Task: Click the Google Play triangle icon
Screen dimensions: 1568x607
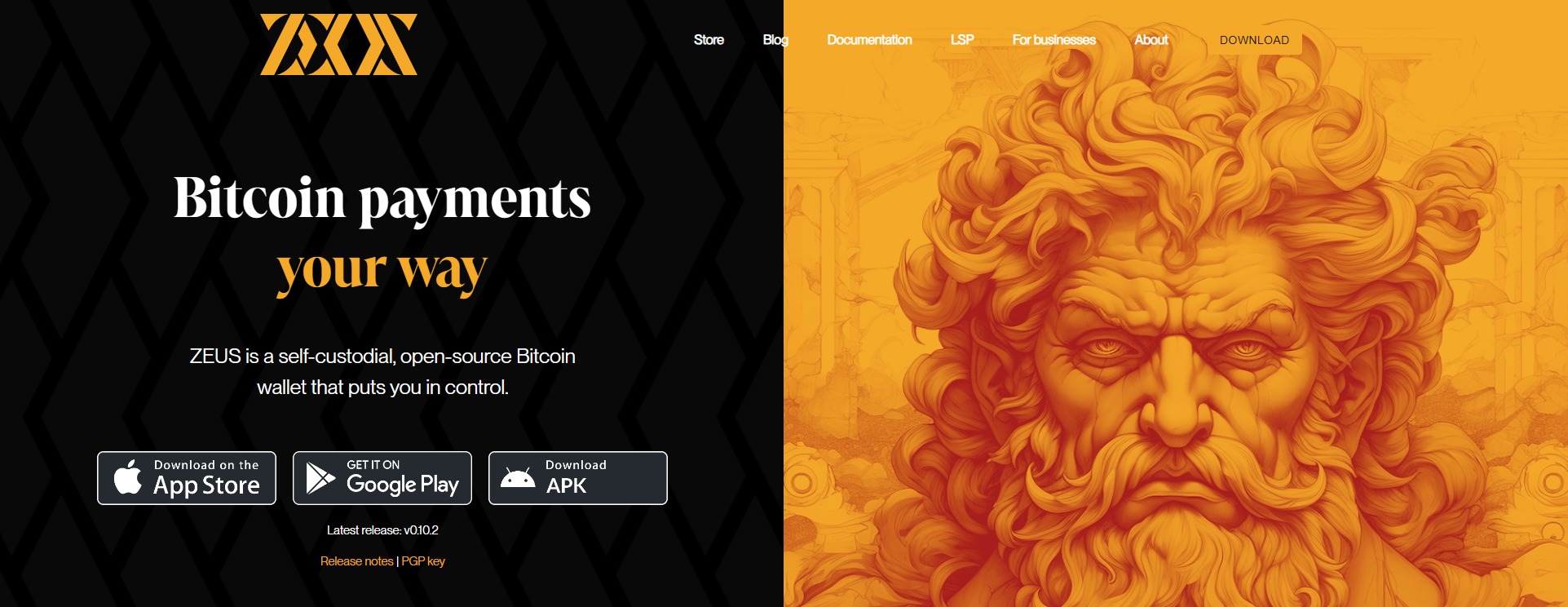Action: [320, 478]
